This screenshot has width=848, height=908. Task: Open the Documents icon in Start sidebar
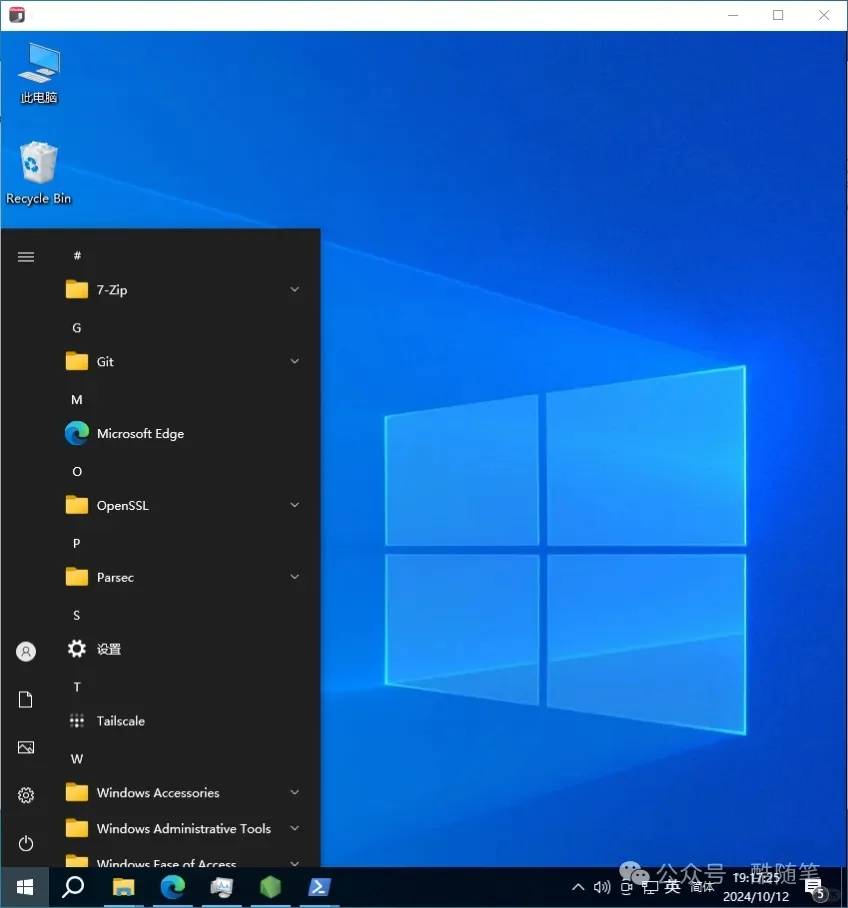tap(25, 699)
